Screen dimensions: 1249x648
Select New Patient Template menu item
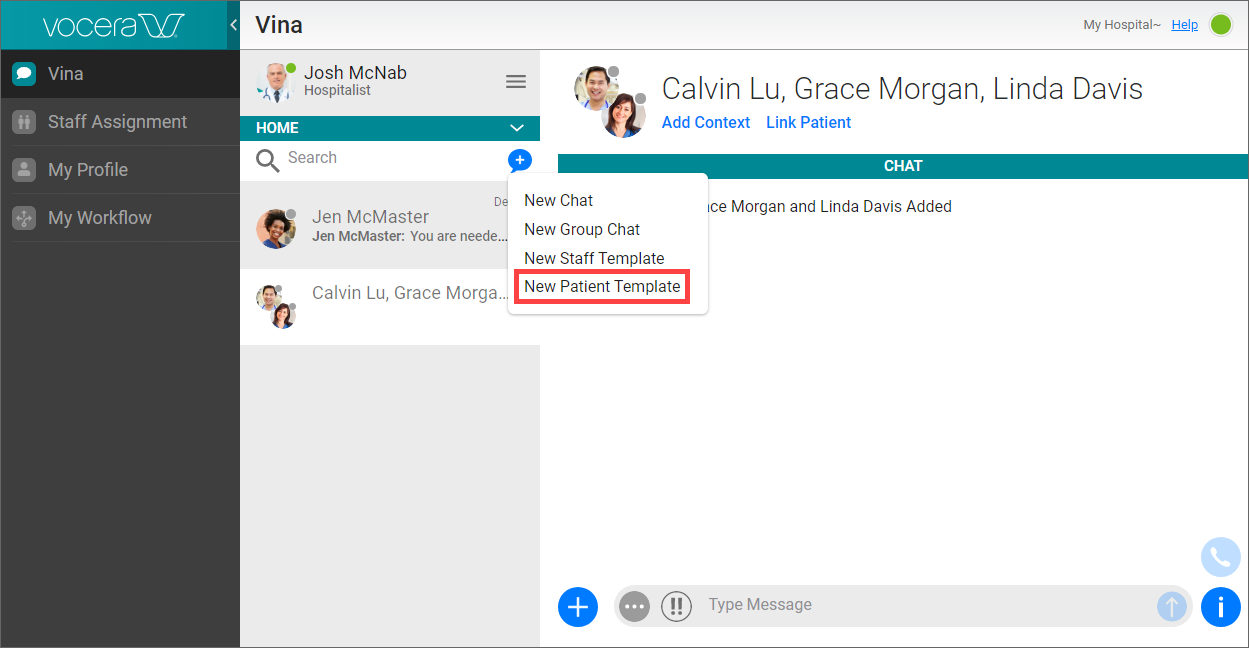602,287
